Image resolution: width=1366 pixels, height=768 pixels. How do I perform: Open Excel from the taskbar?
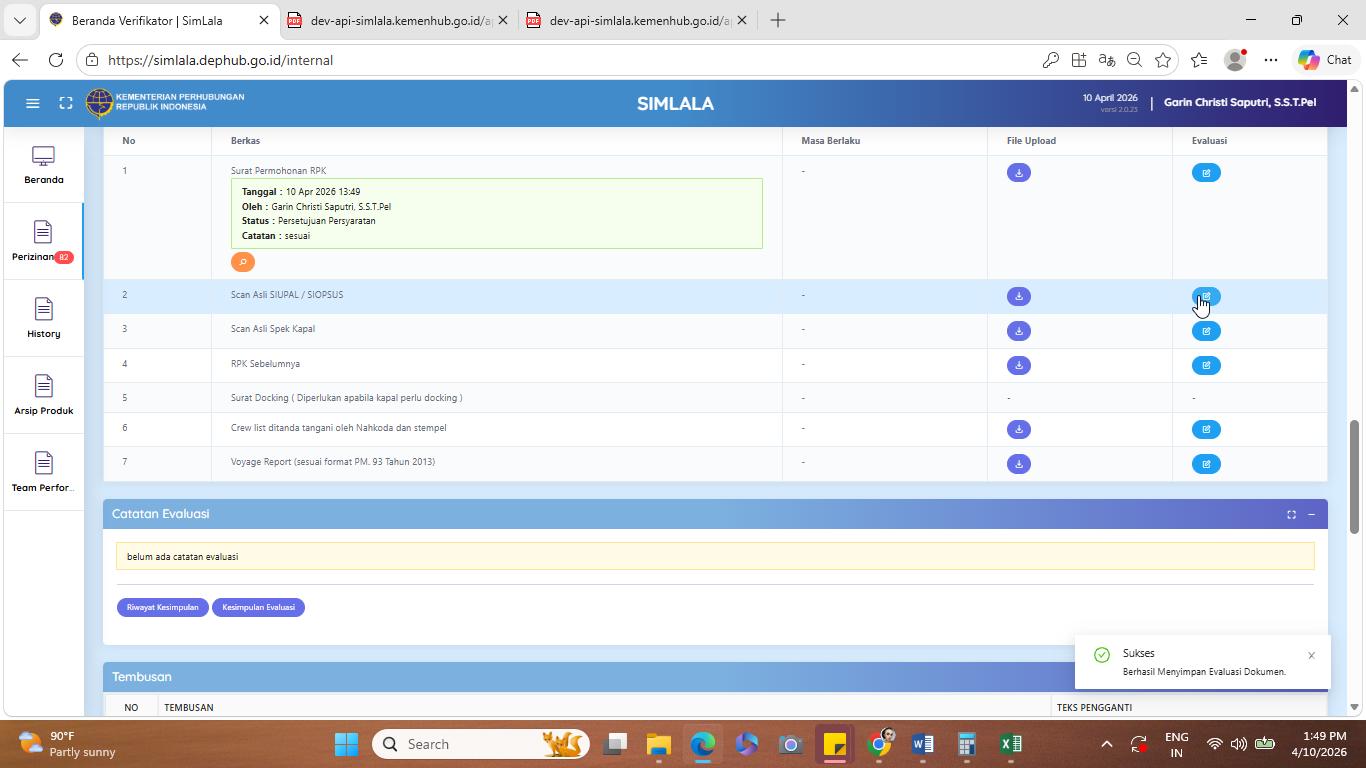pos(1010,744)
